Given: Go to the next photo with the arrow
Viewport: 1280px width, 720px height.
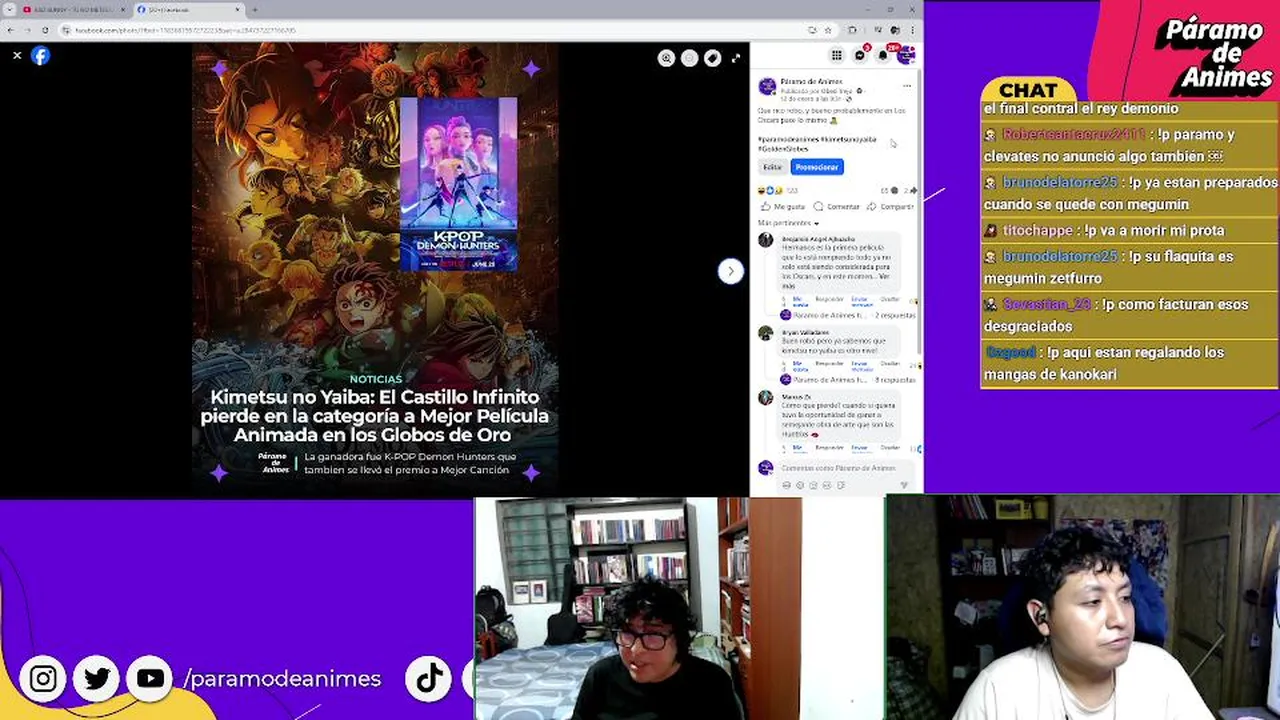Looking at the screenshot, I should point(730,271).
